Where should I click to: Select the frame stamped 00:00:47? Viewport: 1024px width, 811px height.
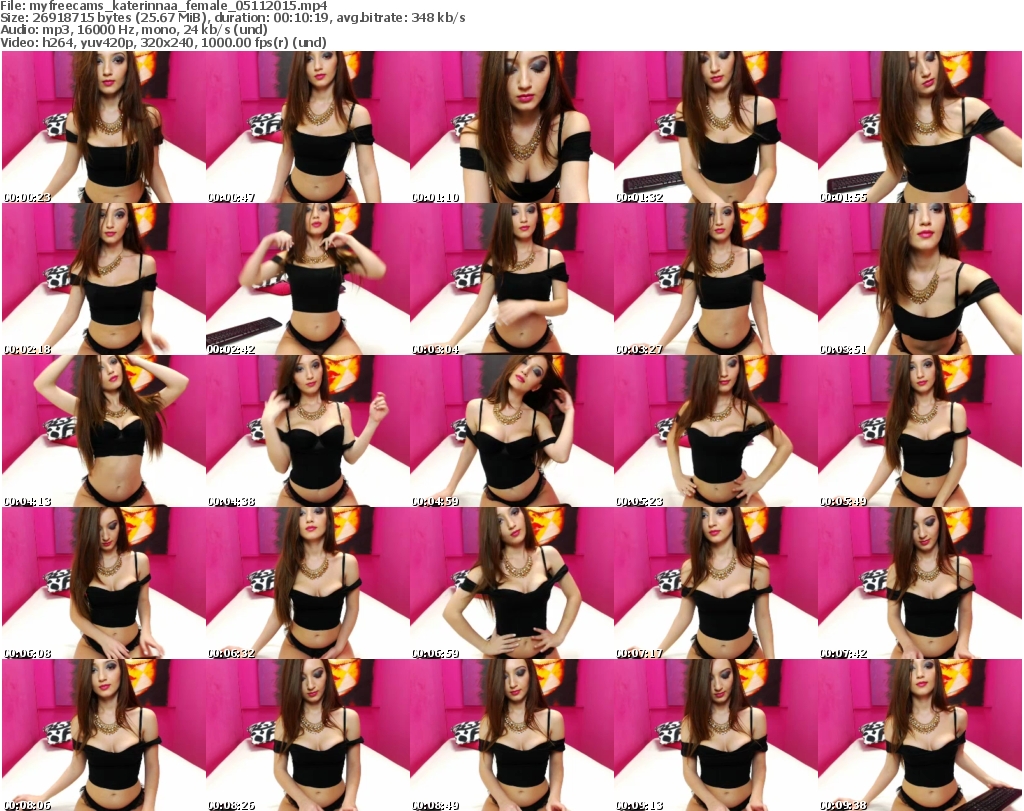(307, 127)
